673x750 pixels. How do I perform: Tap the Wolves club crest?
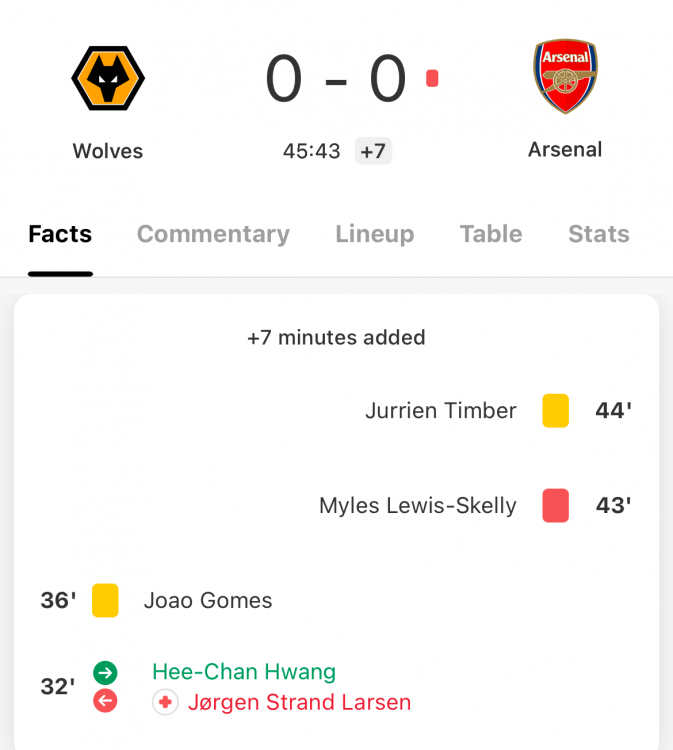coord(108,79)
